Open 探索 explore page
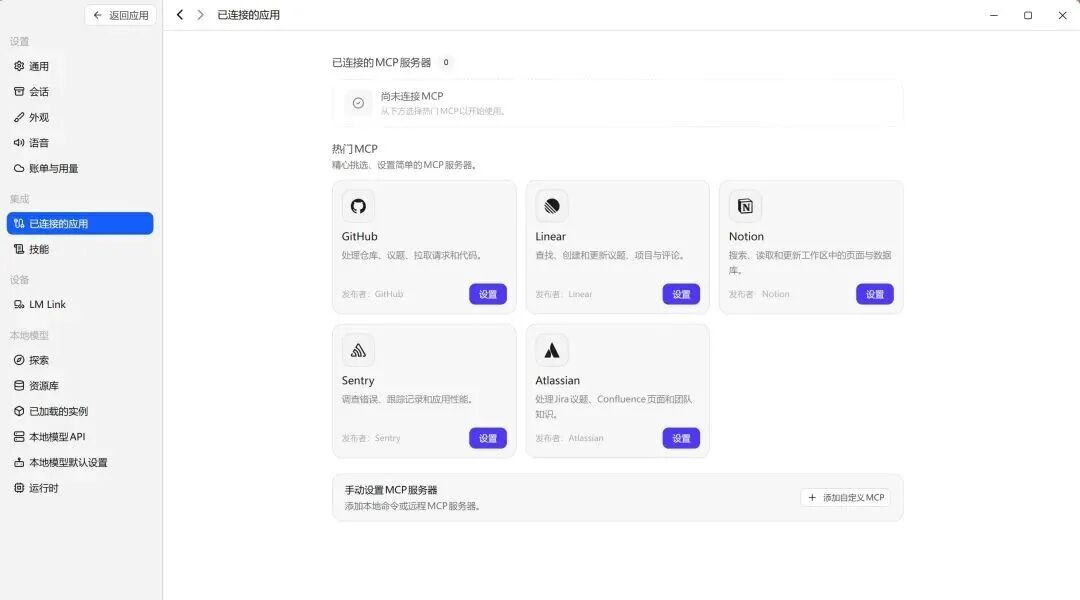 [80, 360]
